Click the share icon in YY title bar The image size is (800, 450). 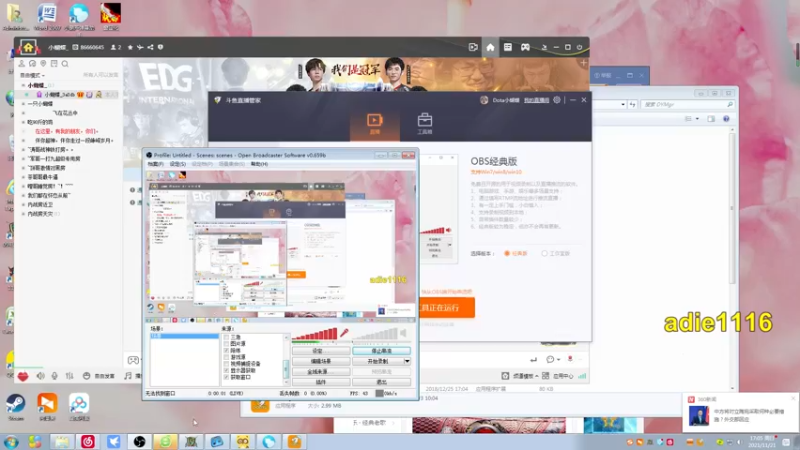(x=150, y=47)
